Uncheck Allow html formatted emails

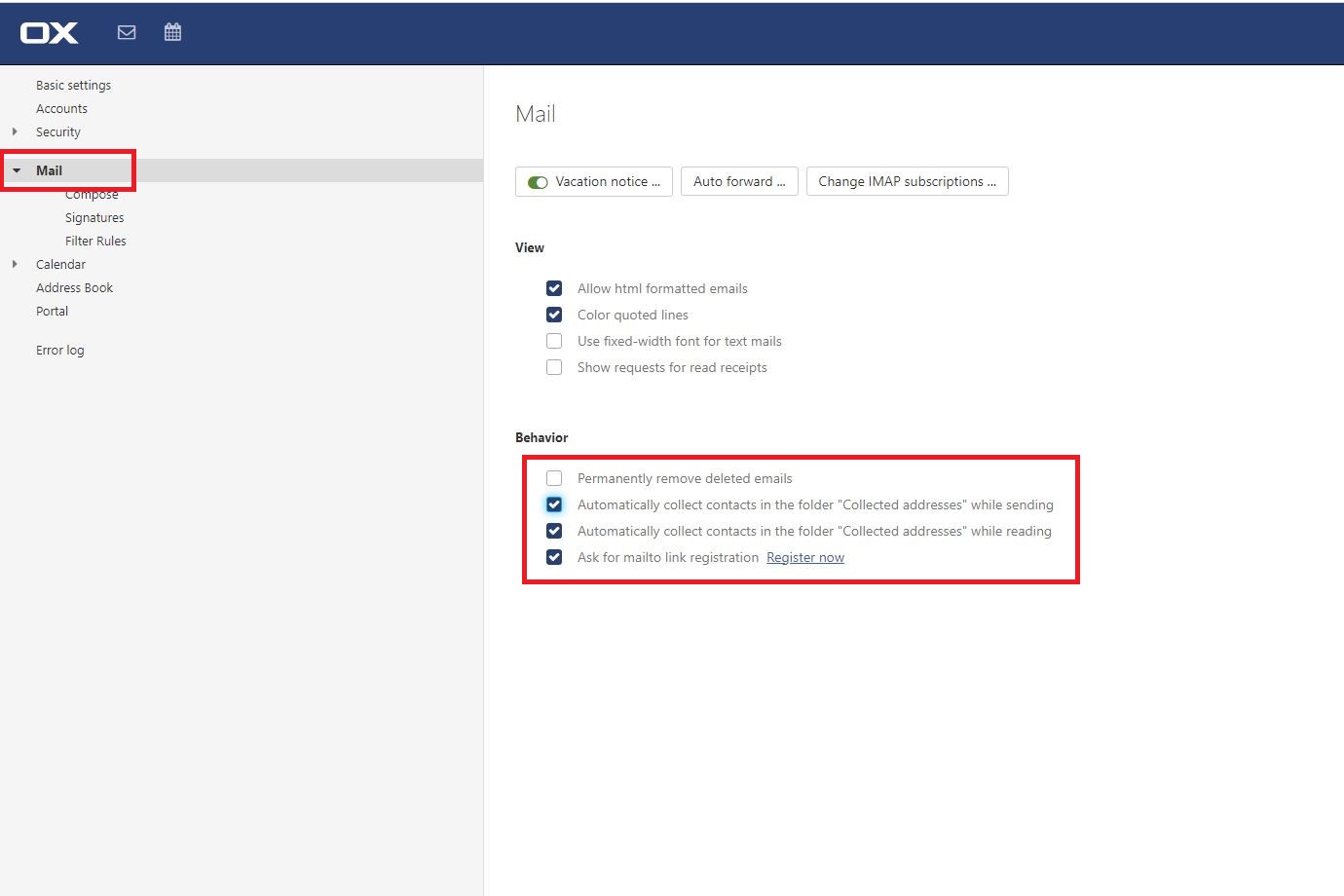click(554, 288)
